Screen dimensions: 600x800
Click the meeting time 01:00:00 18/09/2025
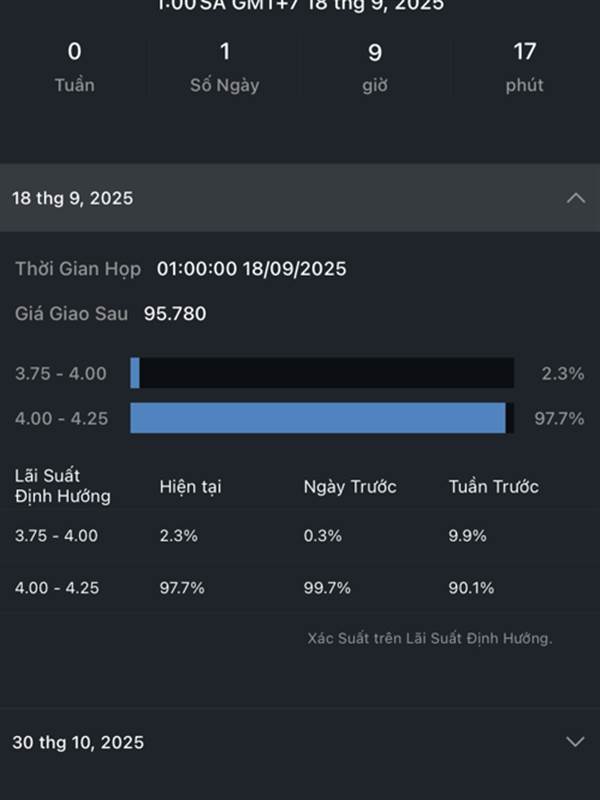point(252,269)
